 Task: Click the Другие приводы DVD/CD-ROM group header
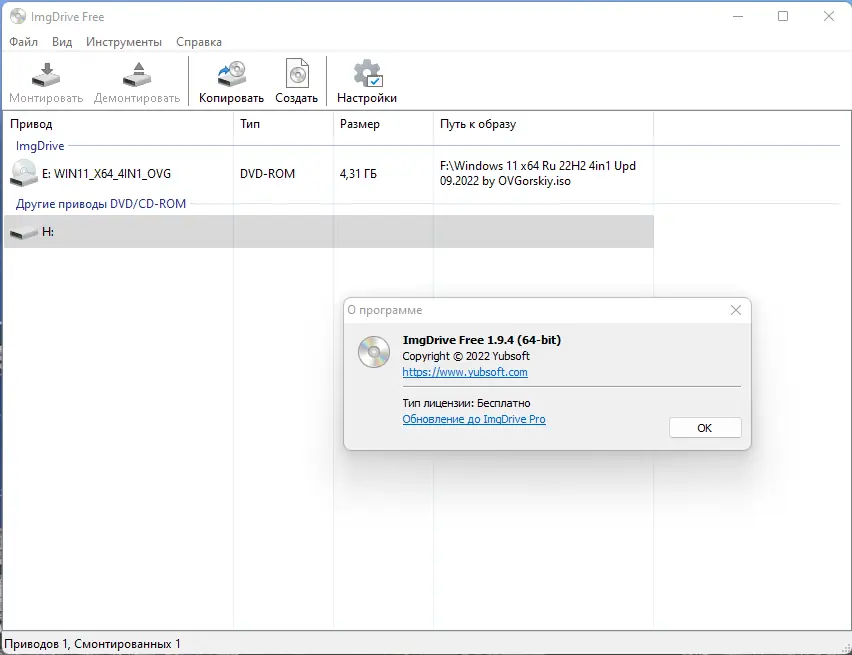[101, 204]
